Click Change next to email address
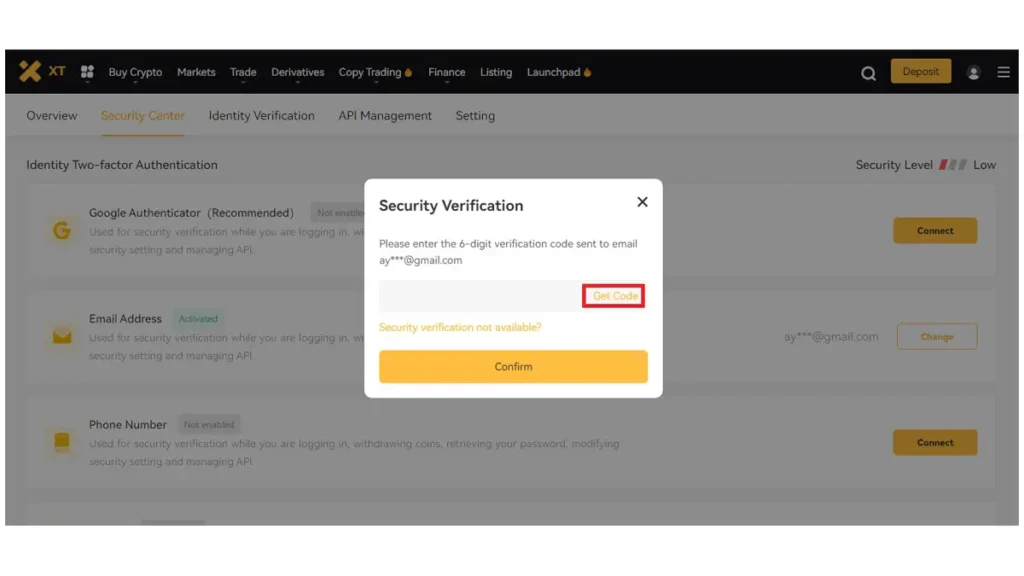Image resolution: width=1024 pixels, height=576 pixels. (x=936, y=336)
